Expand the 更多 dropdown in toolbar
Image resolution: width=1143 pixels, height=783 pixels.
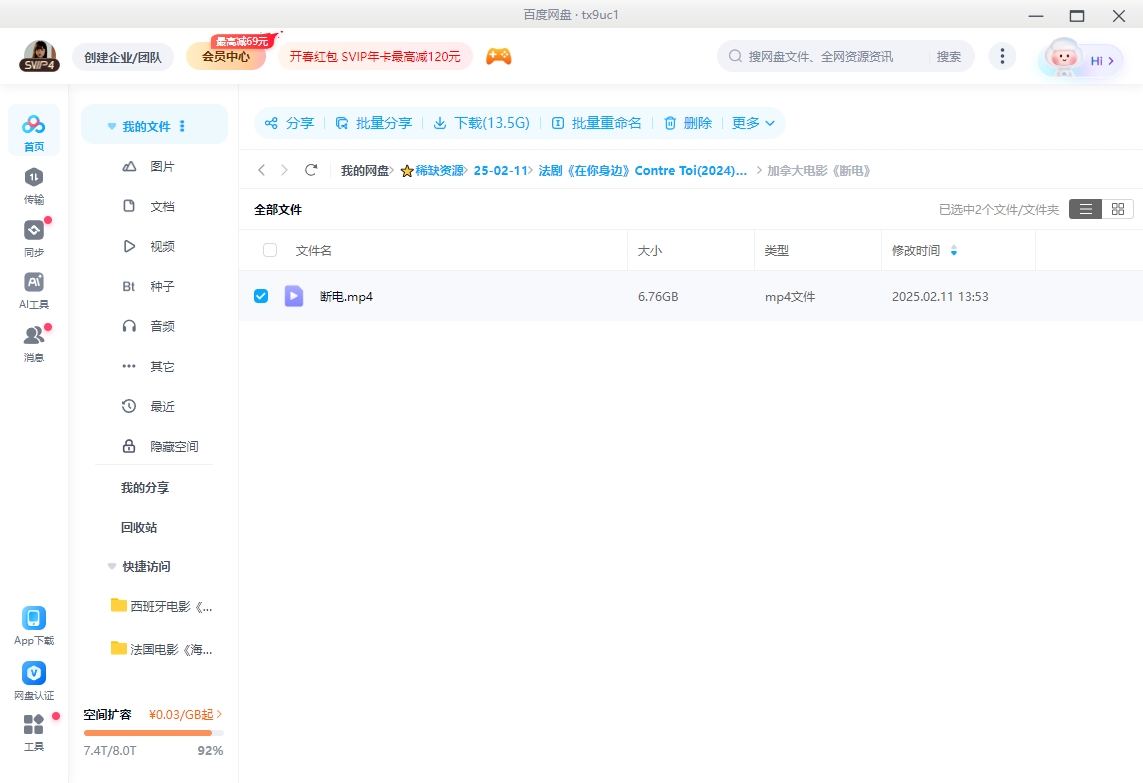tap(753, 123)
